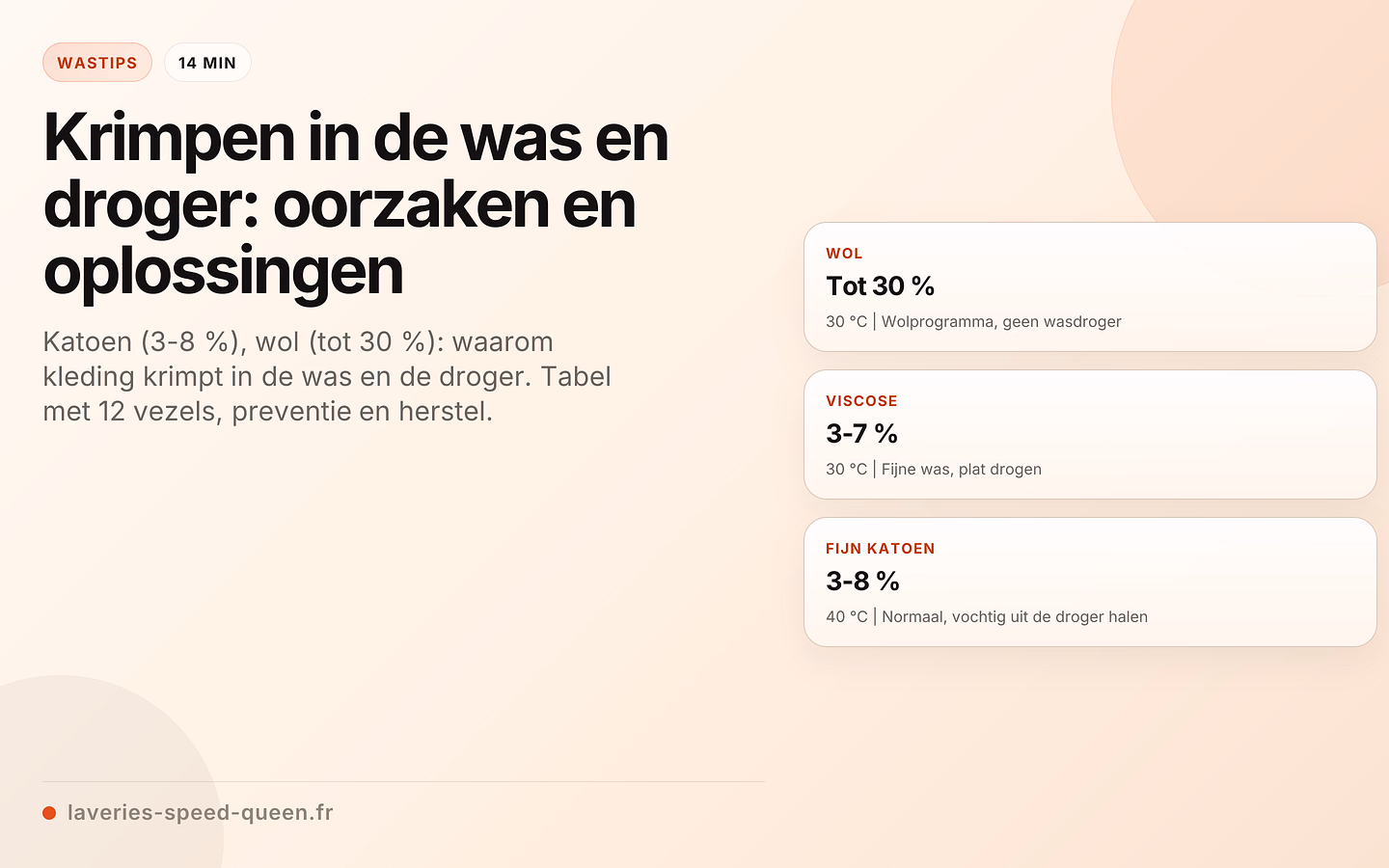The image size is (1389, 868).
Task: Click the red VISCOSE label
Action: pos(861,401)
